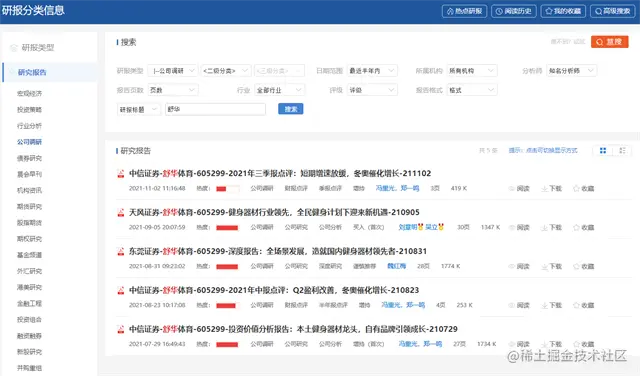Open analyst link 魏红梅
Viewport: 640px width, 376px height.
tap(397, 266)
